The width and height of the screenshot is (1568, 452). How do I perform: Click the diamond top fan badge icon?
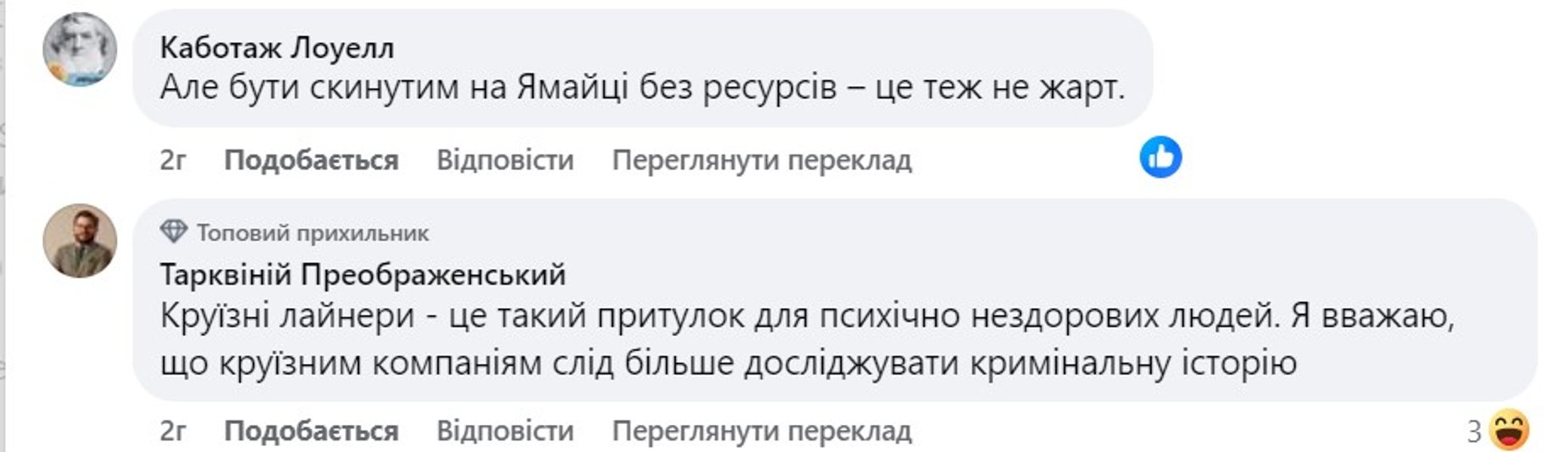(173, 231)
